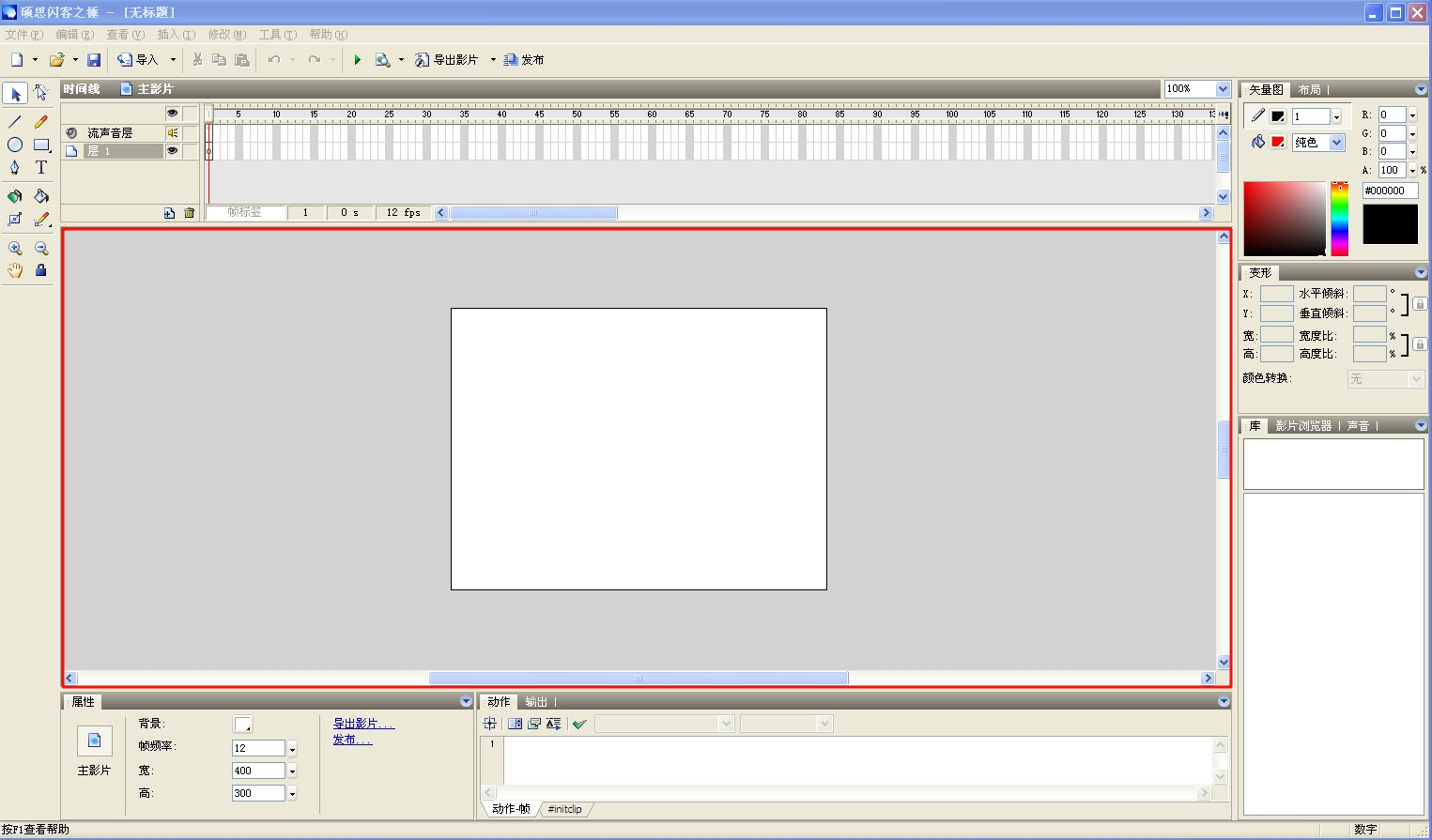Screen dimensions: 1432x840
Task: Pick the eyedropper color tool
Action: pyautogui.click(x=41, y=220)
